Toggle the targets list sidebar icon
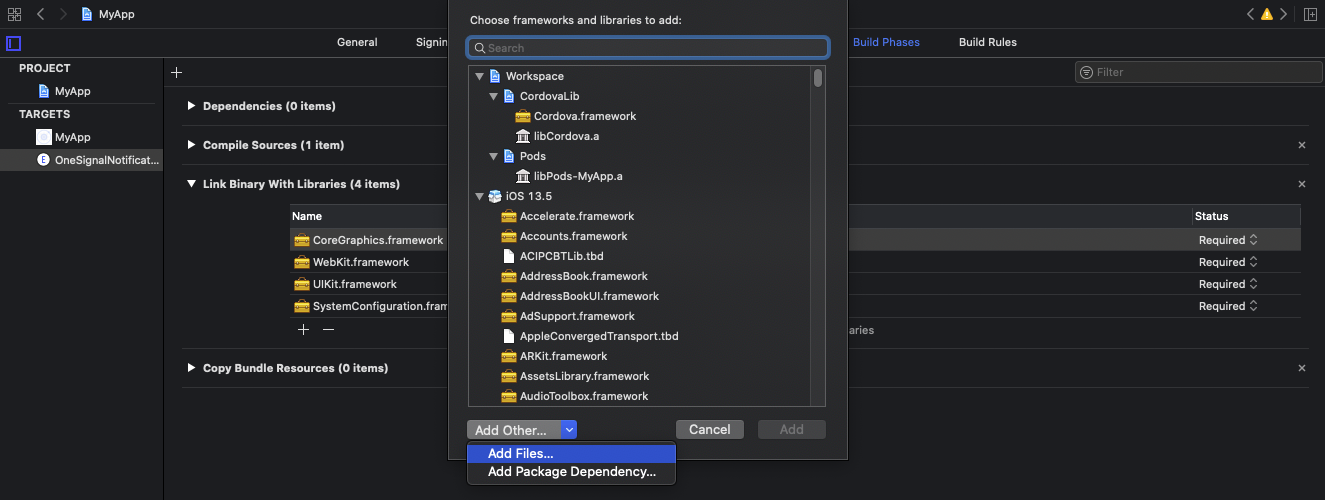The width and height of the screenshot is (1325, 500). coord(13,43)
